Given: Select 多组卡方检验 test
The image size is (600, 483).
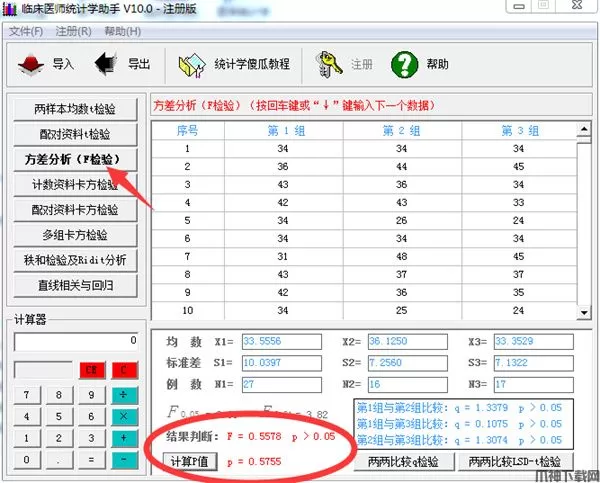Looking at the screenshot, I should tap(75, 235).
